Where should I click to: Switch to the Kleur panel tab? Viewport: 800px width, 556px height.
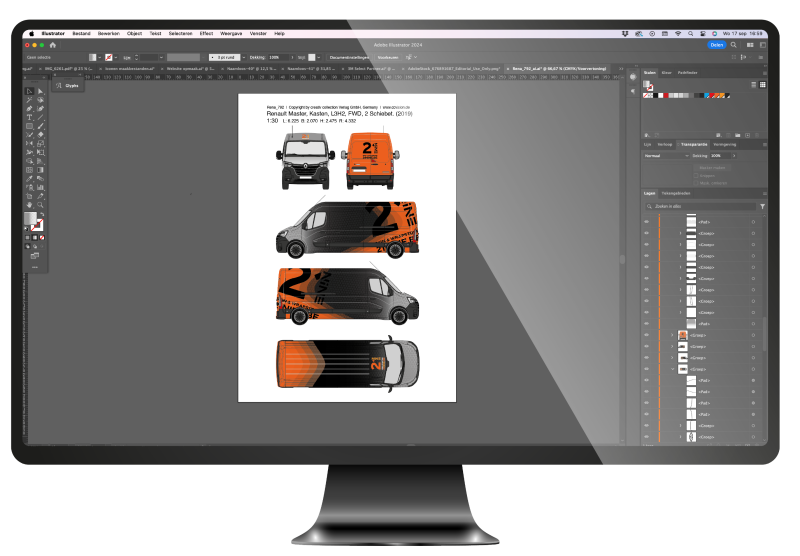(666, 72)
